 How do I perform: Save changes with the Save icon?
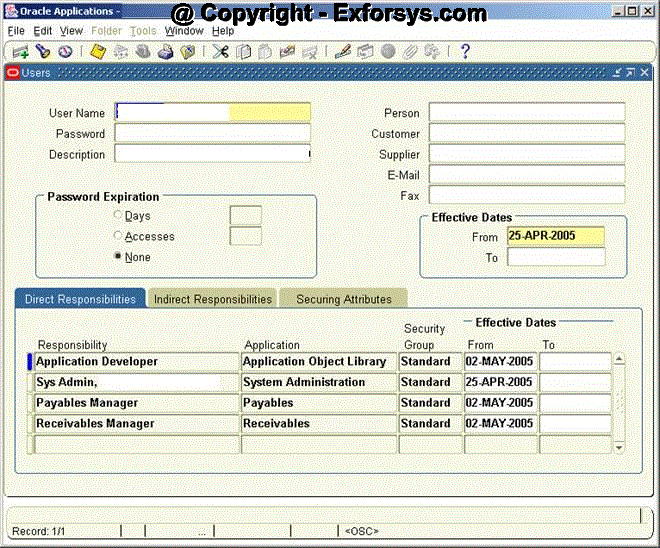click(99, 51)
